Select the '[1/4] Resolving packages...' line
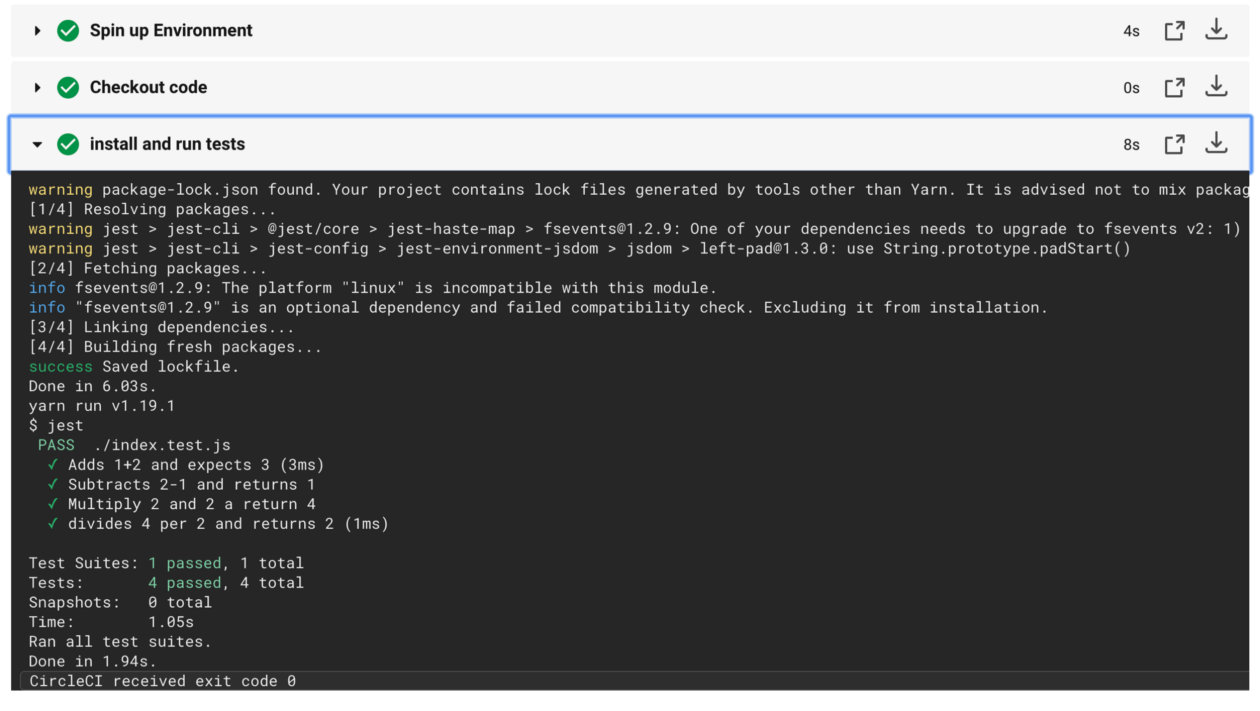The width and height of the screenshot is (1260, 711). [152, 210]
